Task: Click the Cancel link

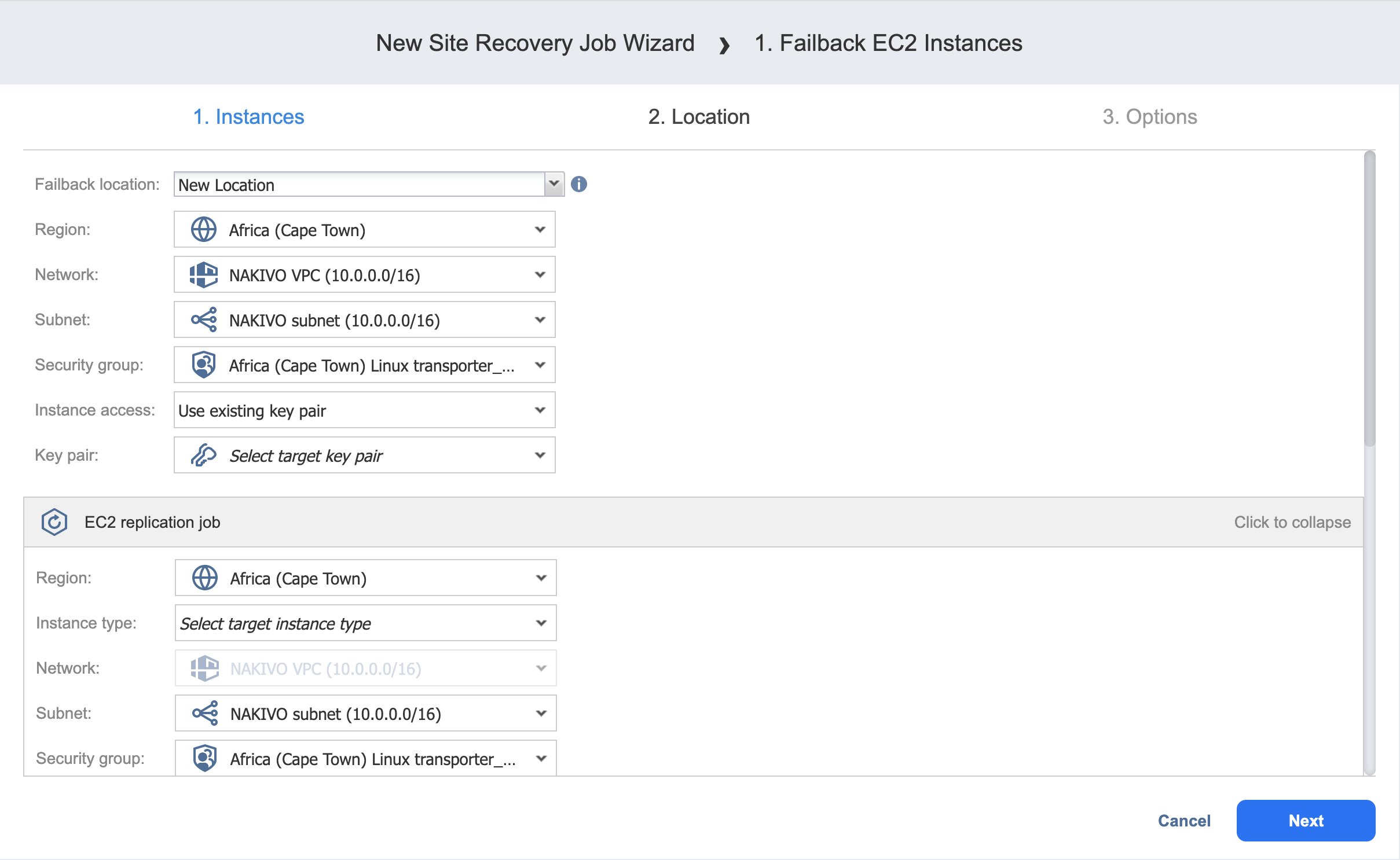Action: [x=1183, y=820]
